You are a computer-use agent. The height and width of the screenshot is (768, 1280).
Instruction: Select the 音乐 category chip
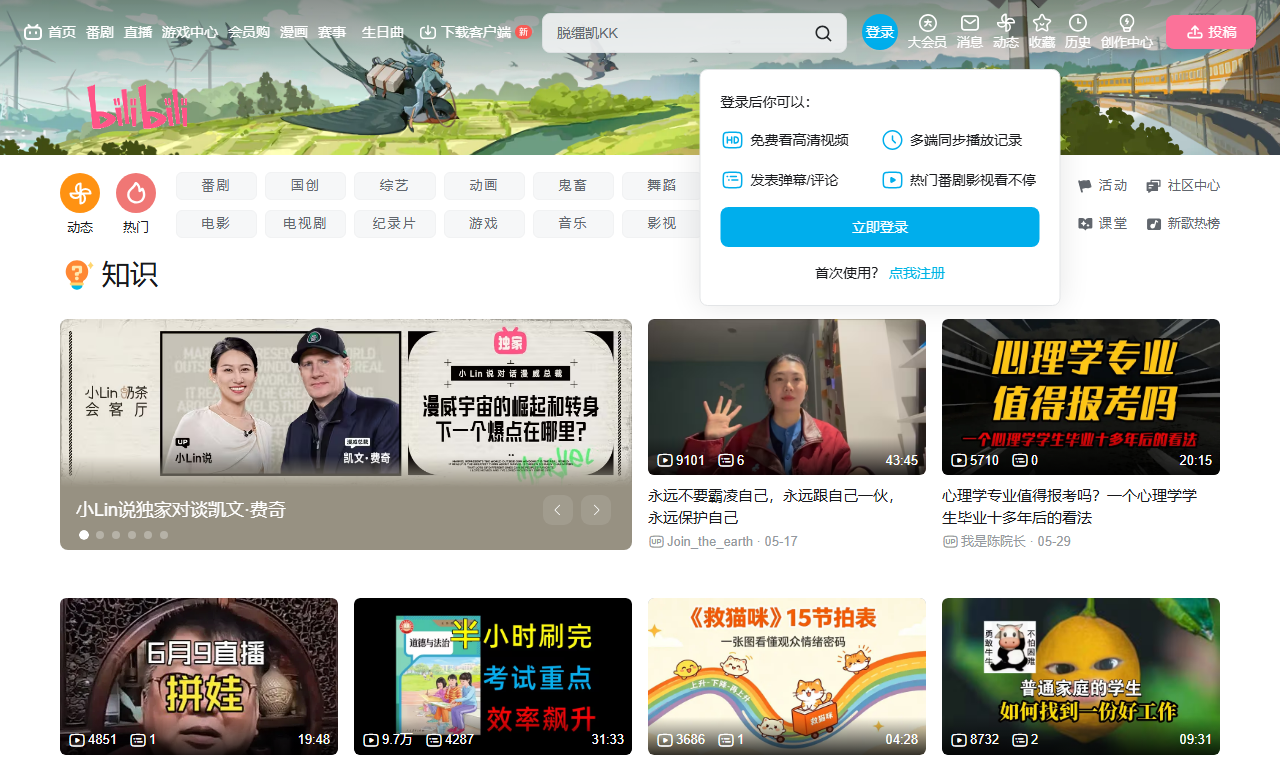pyautogui.click(x=573, y=224)
